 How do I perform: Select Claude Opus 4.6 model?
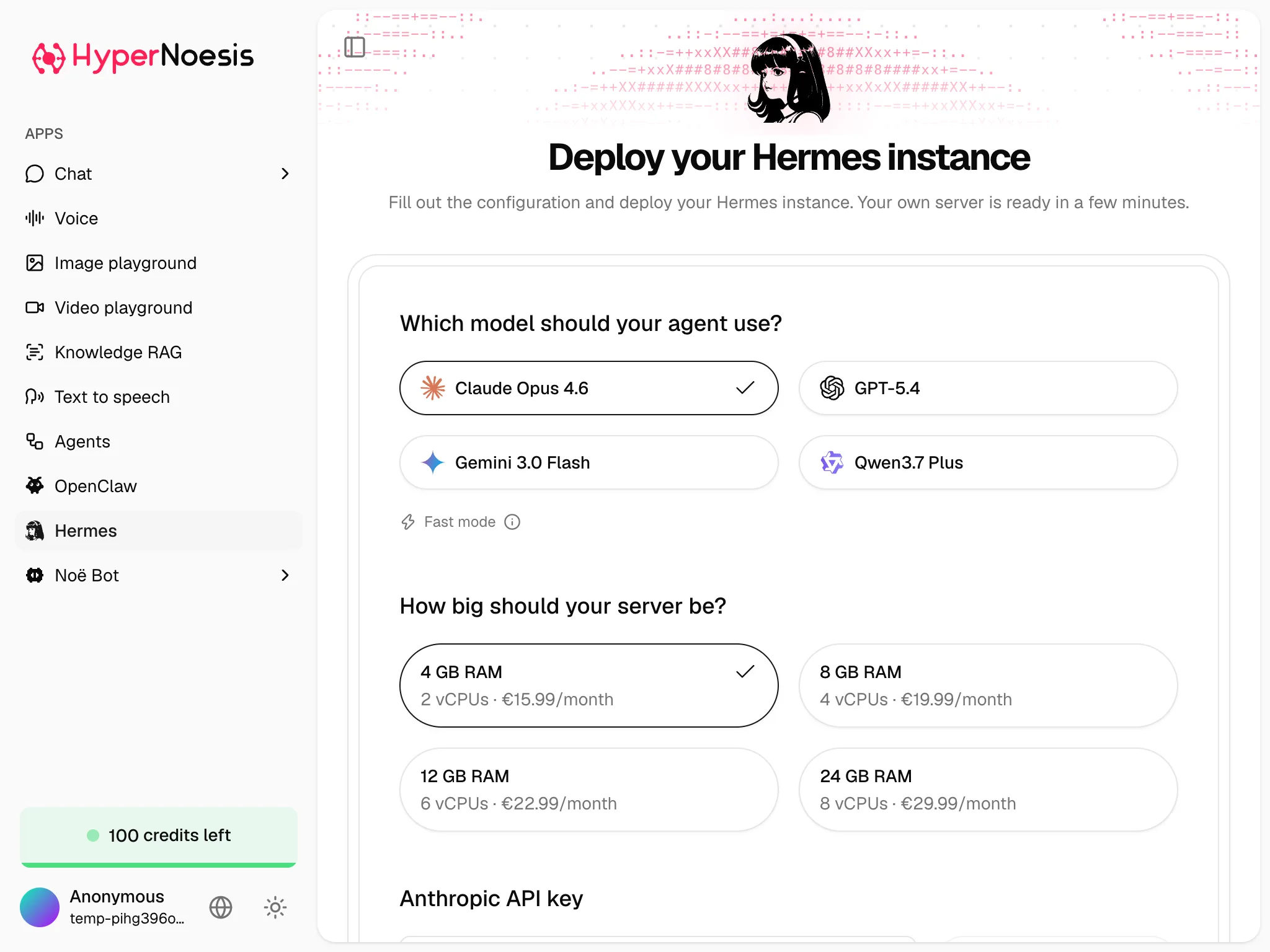[588, 388]
